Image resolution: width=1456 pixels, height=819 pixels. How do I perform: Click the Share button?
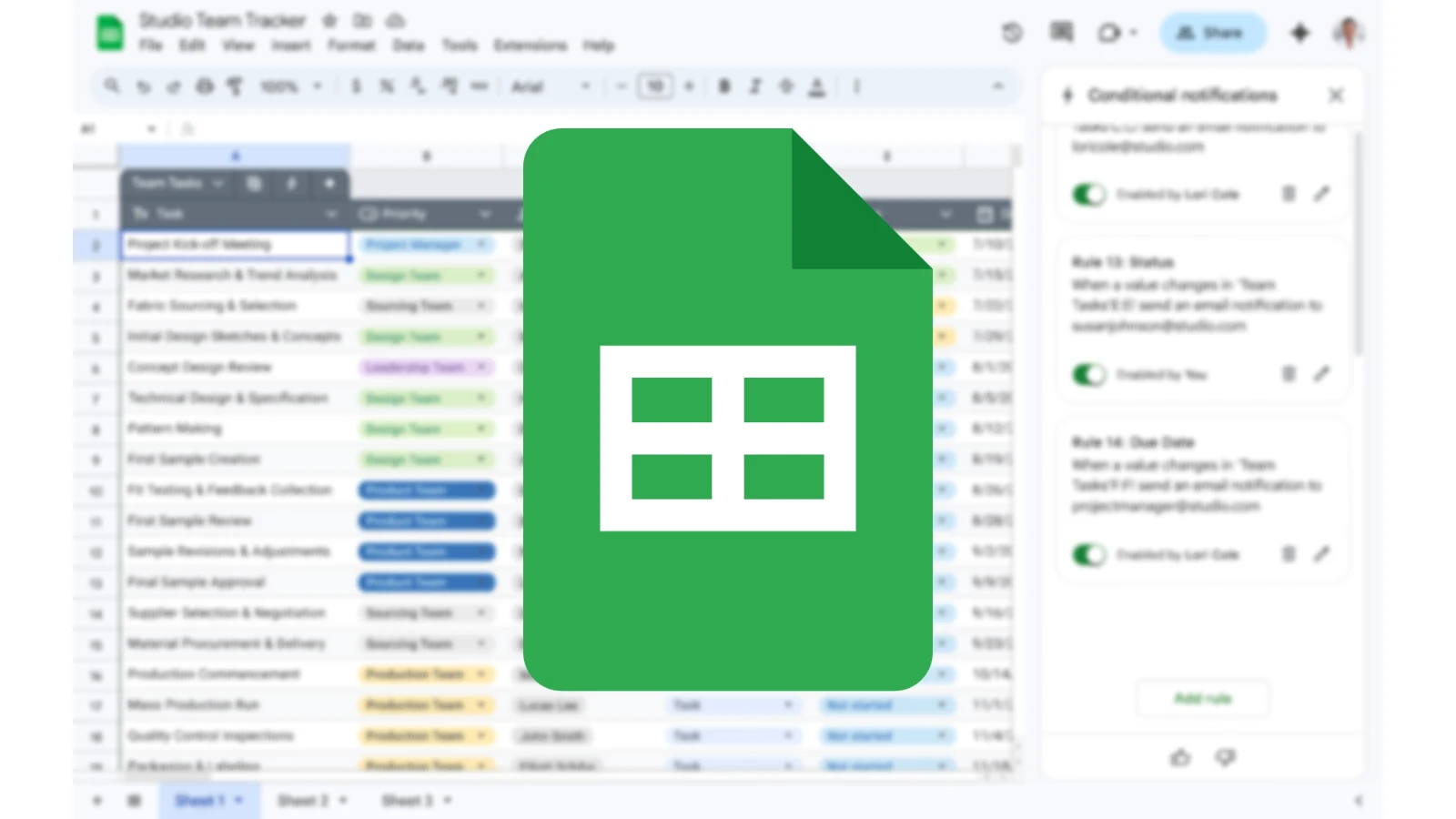[x=1212, y=33]
